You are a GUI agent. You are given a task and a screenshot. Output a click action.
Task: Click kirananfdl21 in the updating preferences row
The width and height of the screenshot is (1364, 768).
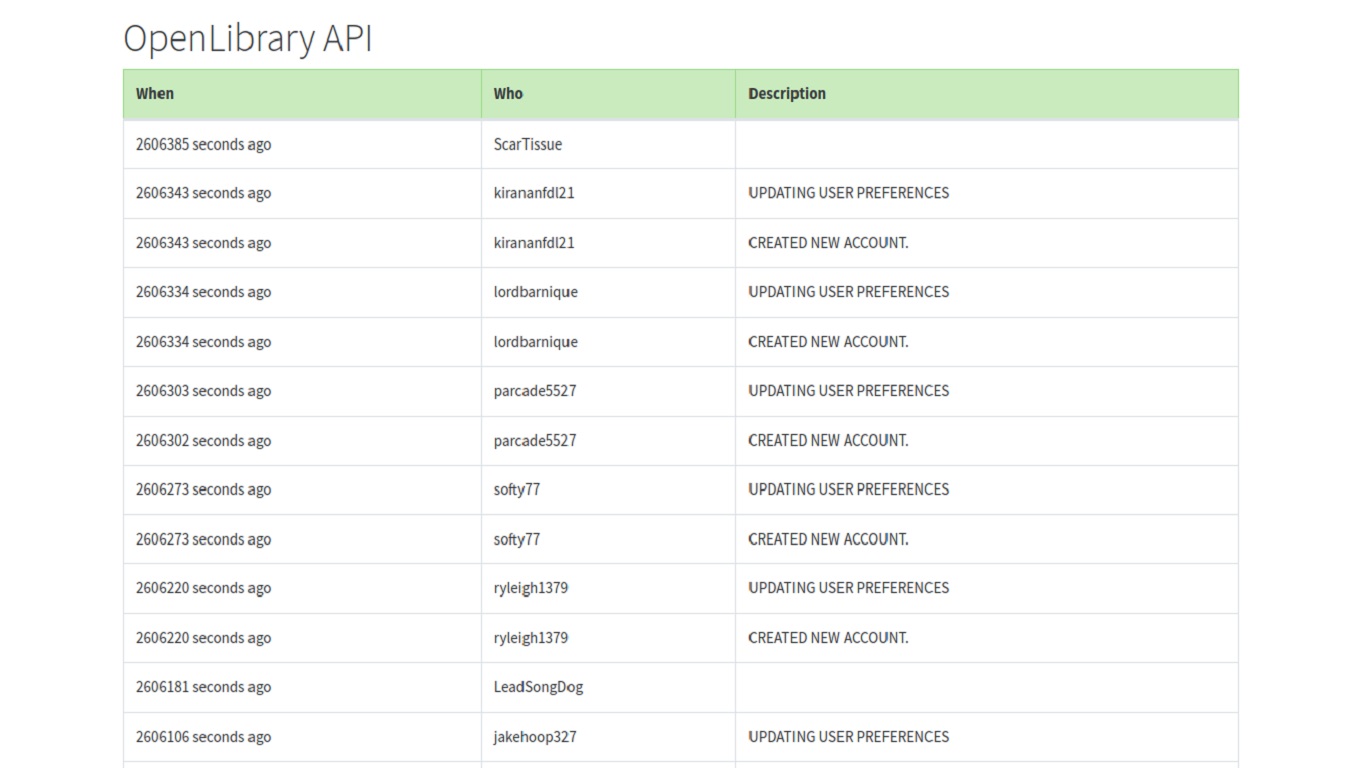533,193
